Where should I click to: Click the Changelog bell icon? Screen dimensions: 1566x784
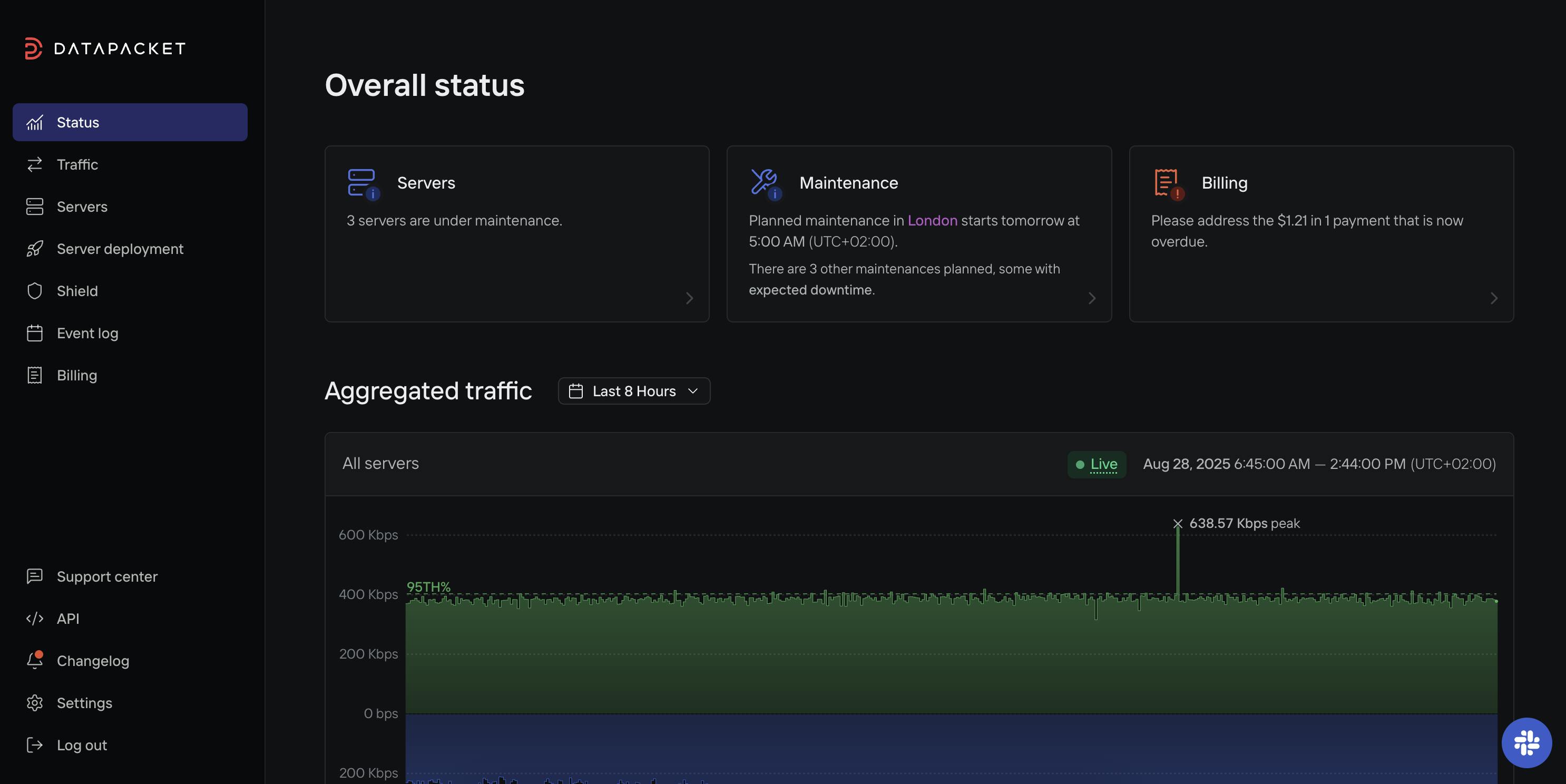pyautogui.click(x=35, y=661)
